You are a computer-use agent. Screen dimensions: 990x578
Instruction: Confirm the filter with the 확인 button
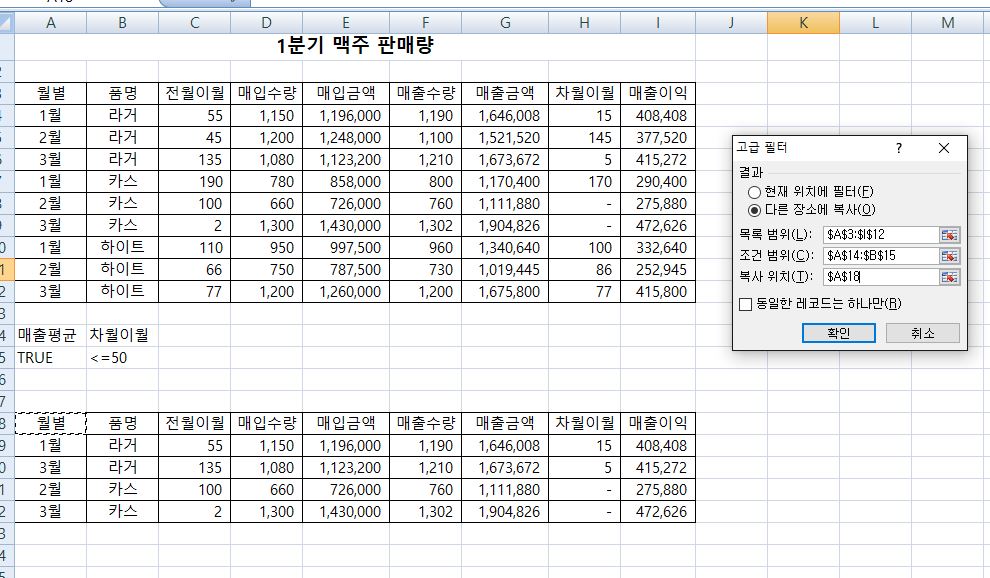coord(838,333)
